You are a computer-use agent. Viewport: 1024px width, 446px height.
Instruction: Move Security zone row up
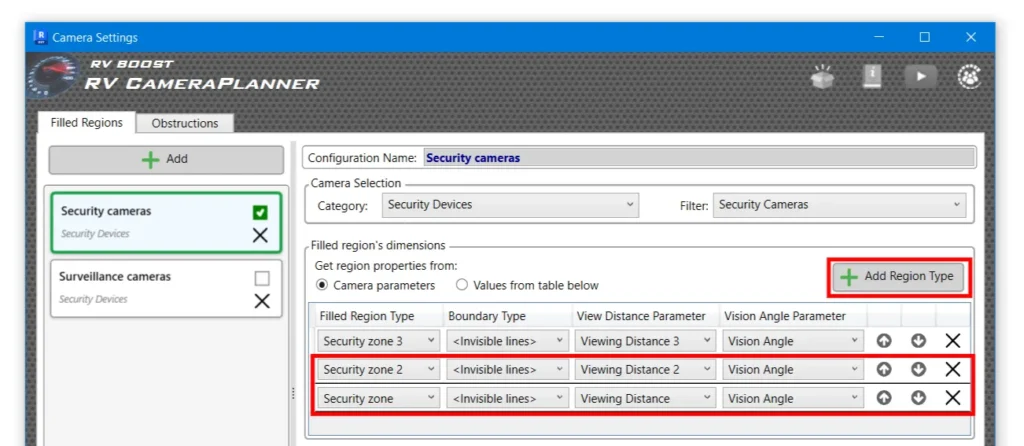click(884, 398)
